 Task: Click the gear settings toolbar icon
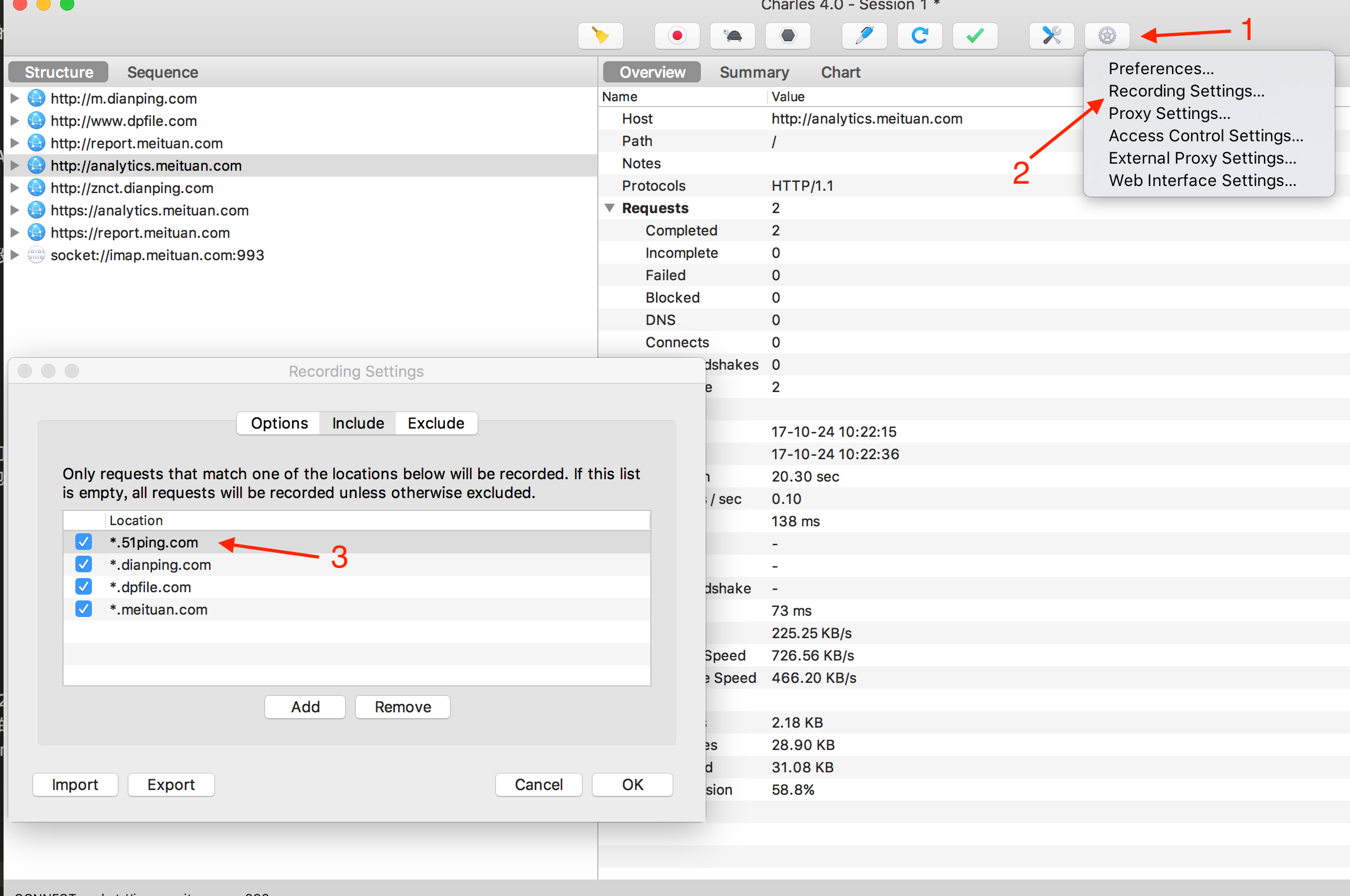tap(1107, 36)
